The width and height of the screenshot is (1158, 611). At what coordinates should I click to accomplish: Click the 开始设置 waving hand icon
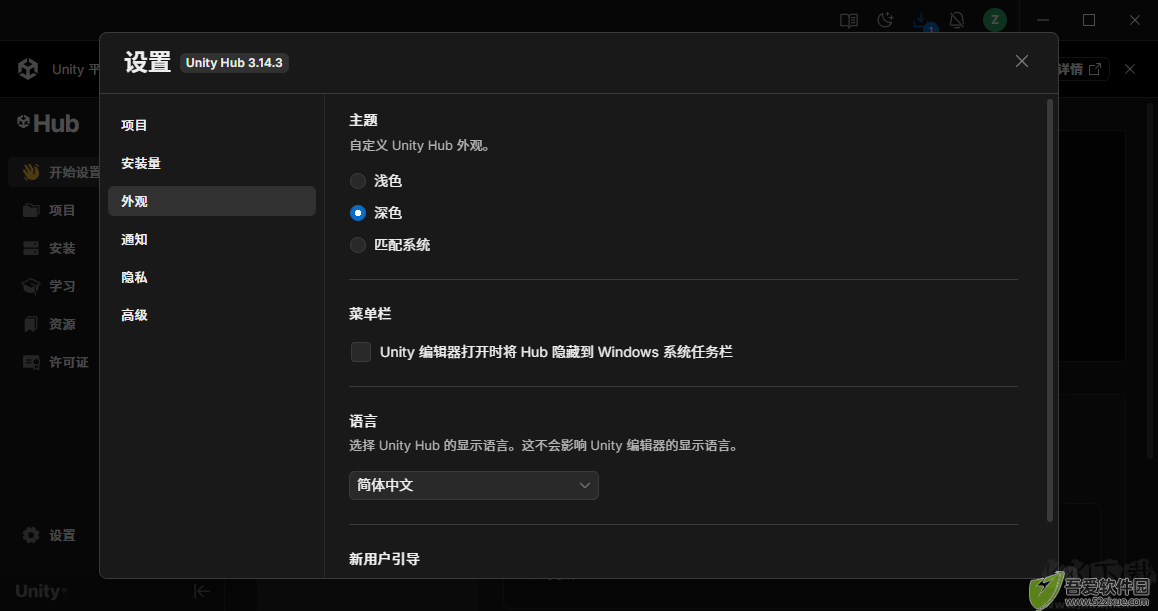point(30,172)
